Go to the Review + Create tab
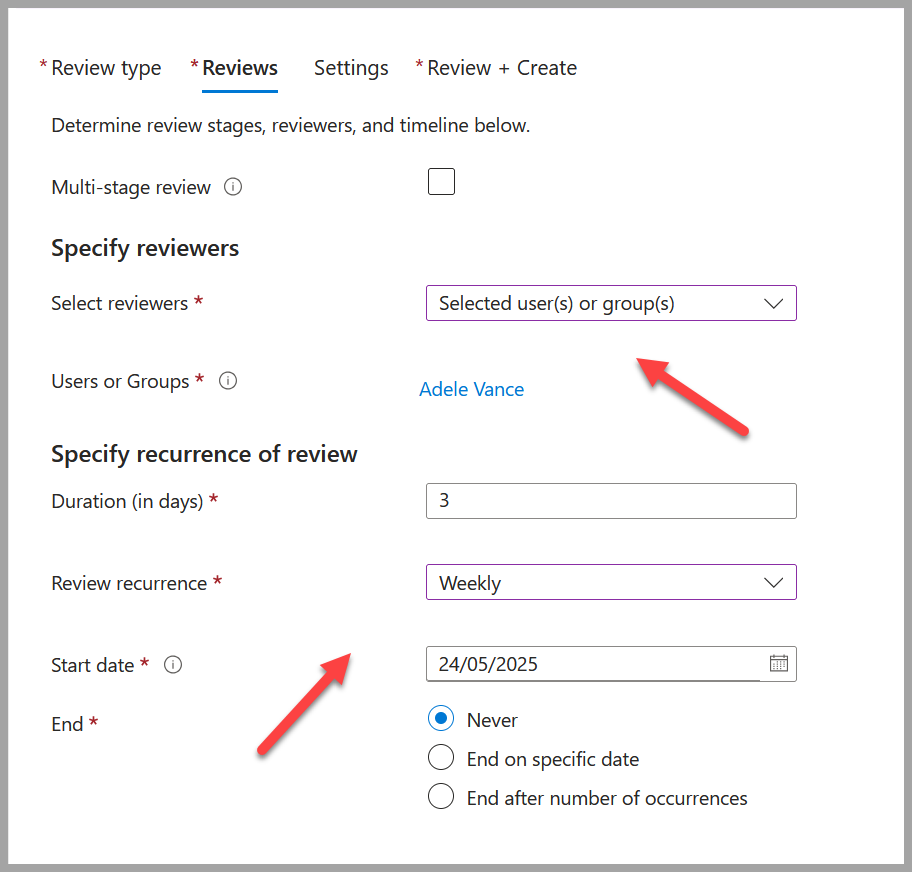This screenshot has width=912, height=872. click(496, 68)
